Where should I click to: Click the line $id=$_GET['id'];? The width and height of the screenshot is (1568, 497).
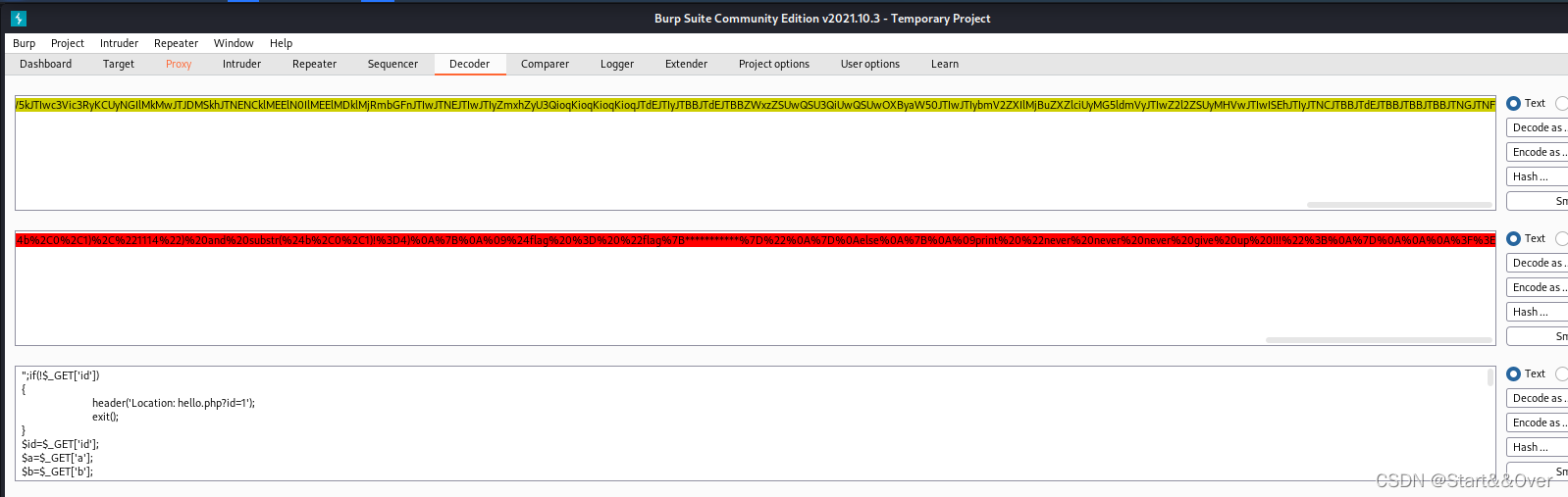pyautogui.click(x=60, y=444)
